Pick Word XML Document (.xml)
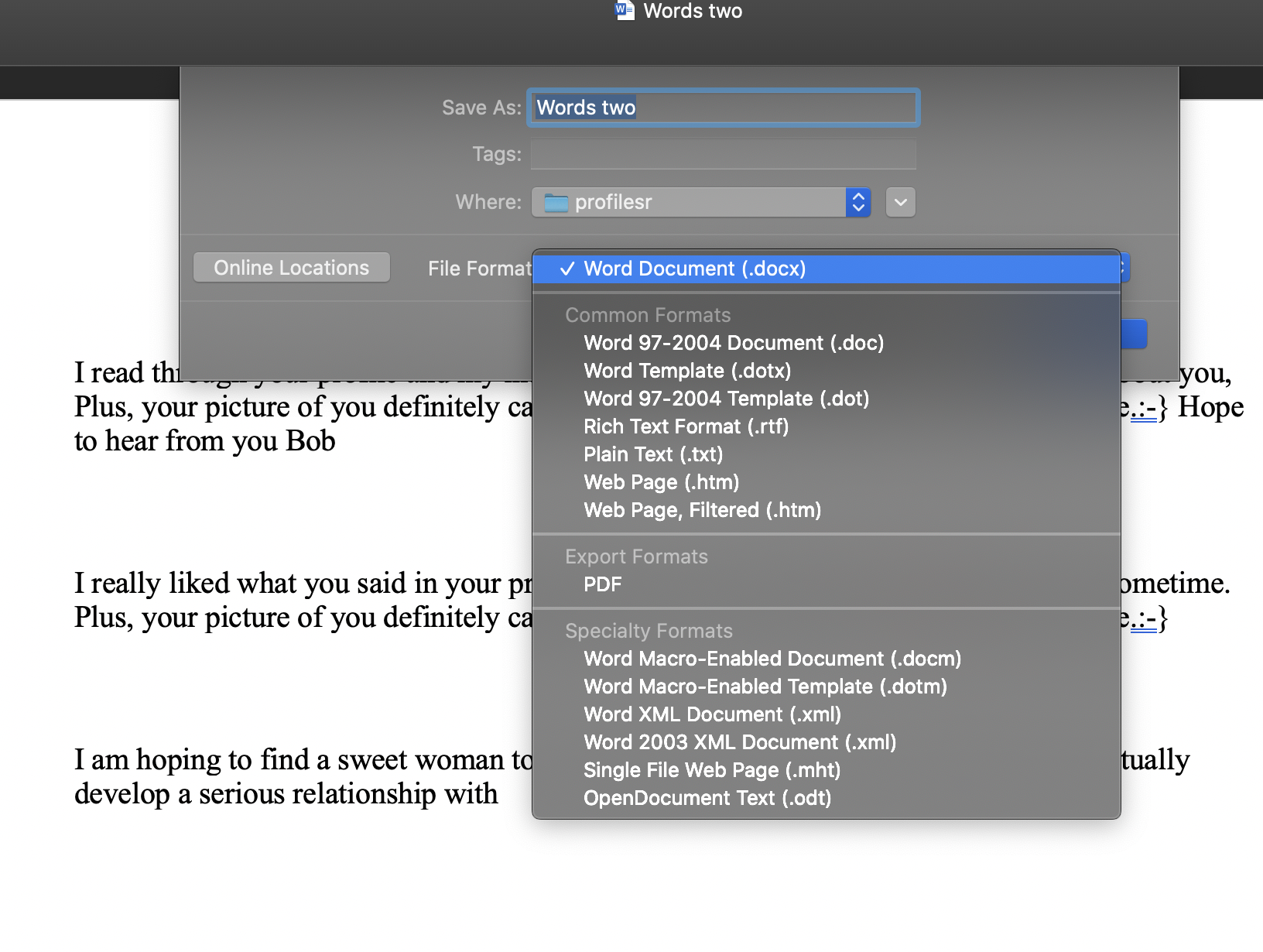 pyautogui.click(x=827, y=714)
